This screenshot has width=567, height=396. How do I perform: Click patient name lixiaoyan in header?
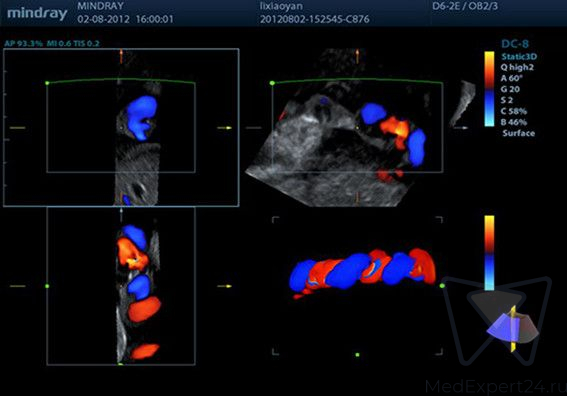coord(281,7)
